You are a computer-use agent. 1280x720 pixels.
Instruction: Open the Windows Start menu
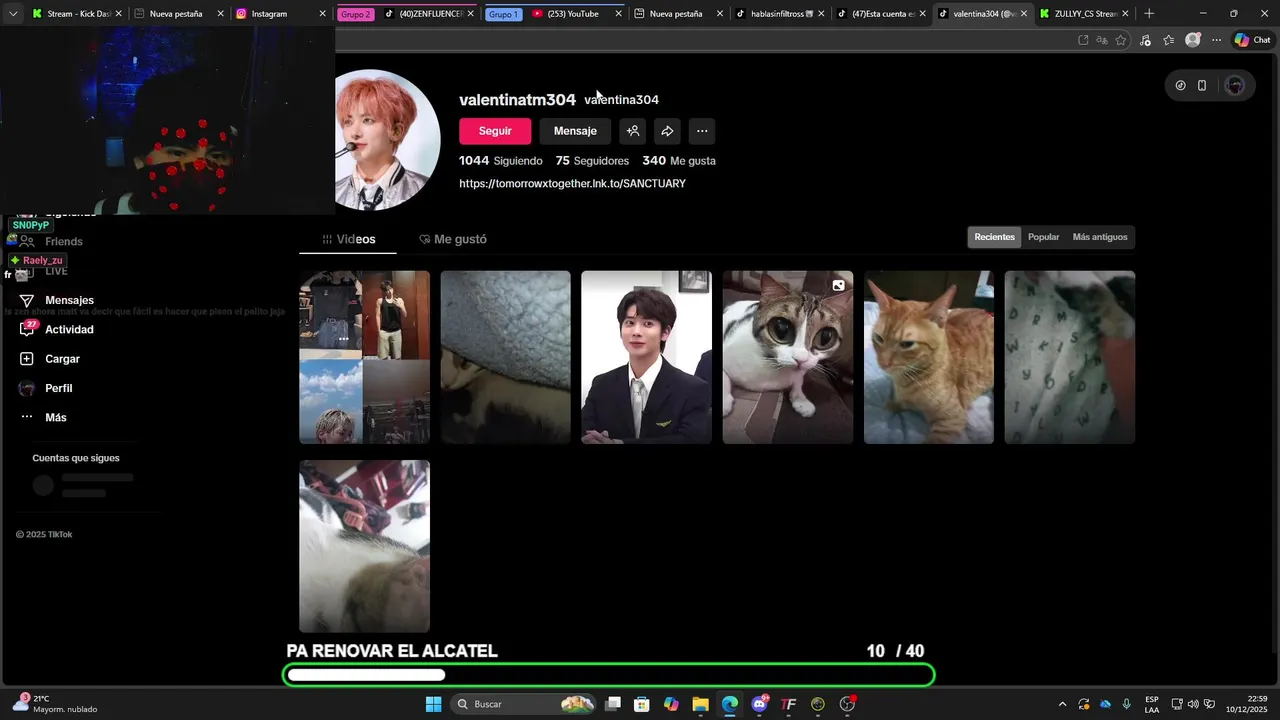click(433, 704)
